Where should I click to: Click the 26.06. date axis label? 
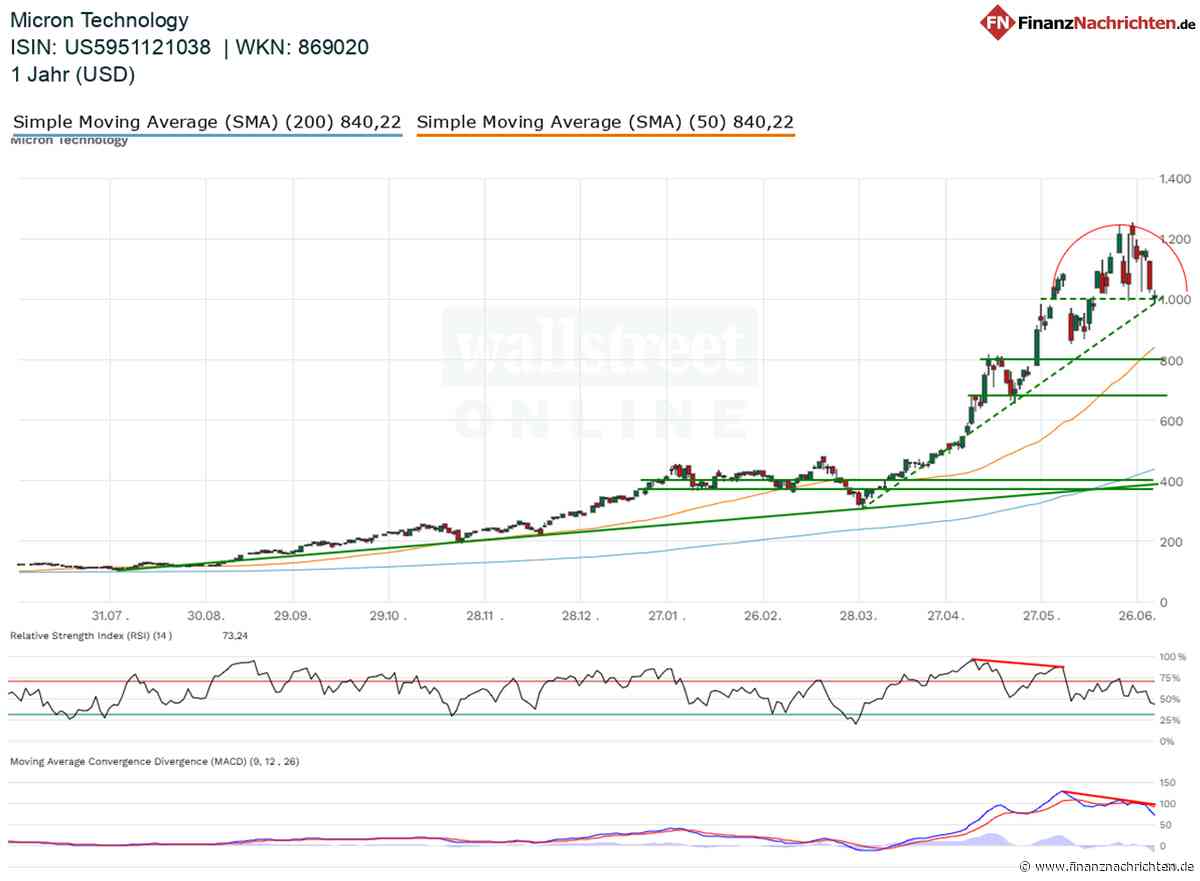pyautogui.click(x=1137, y=617)
